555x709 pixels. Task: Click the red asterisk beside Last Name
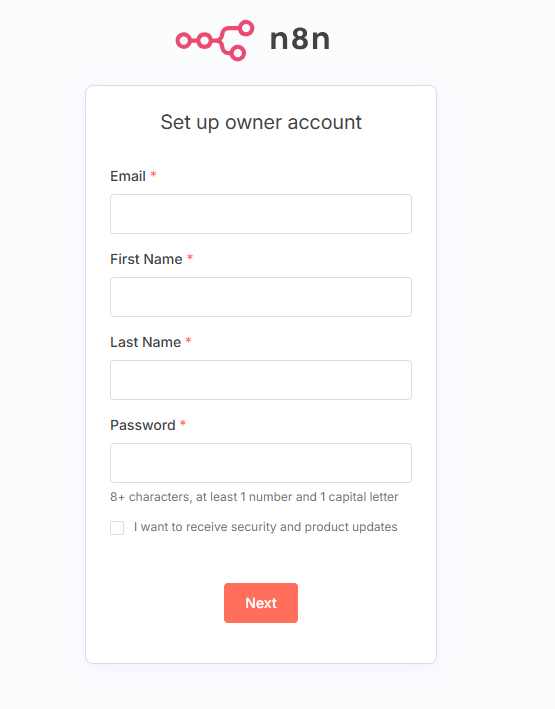[189, 340]
